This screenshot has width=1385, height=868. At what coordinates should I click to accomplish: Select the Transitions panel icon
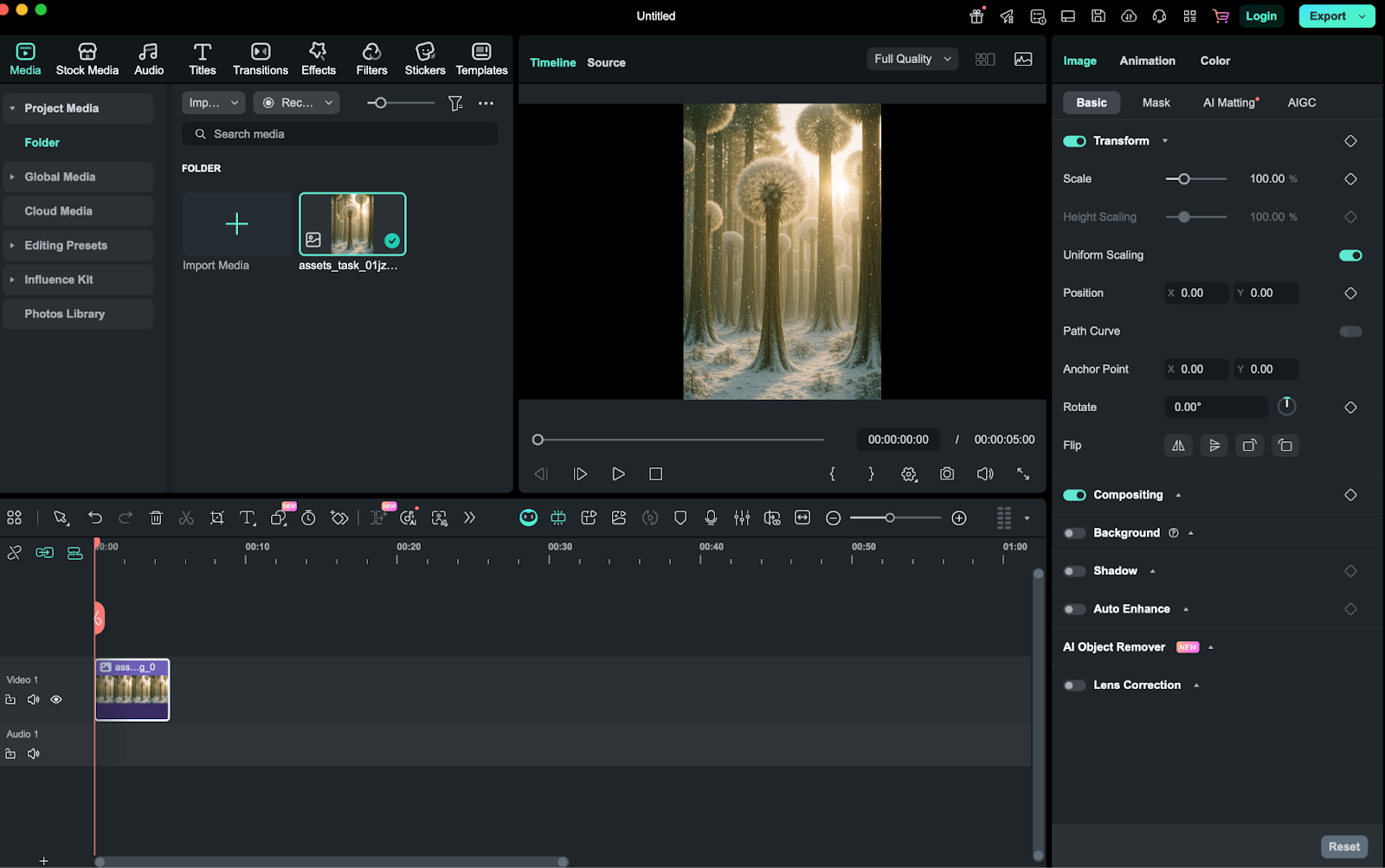click(260, 58)
